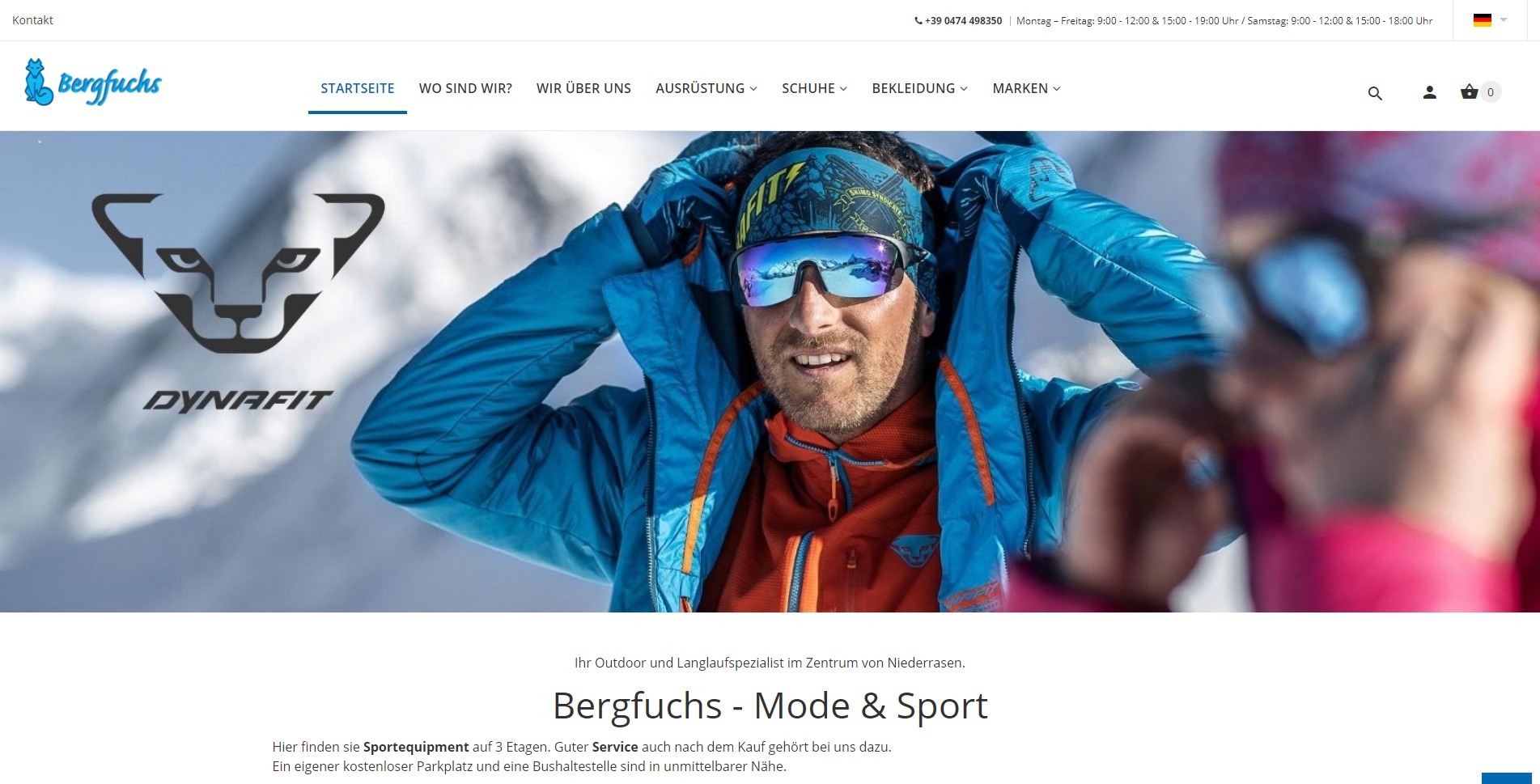
Task: Open the Wo sind wir? page
Action: 465,88
